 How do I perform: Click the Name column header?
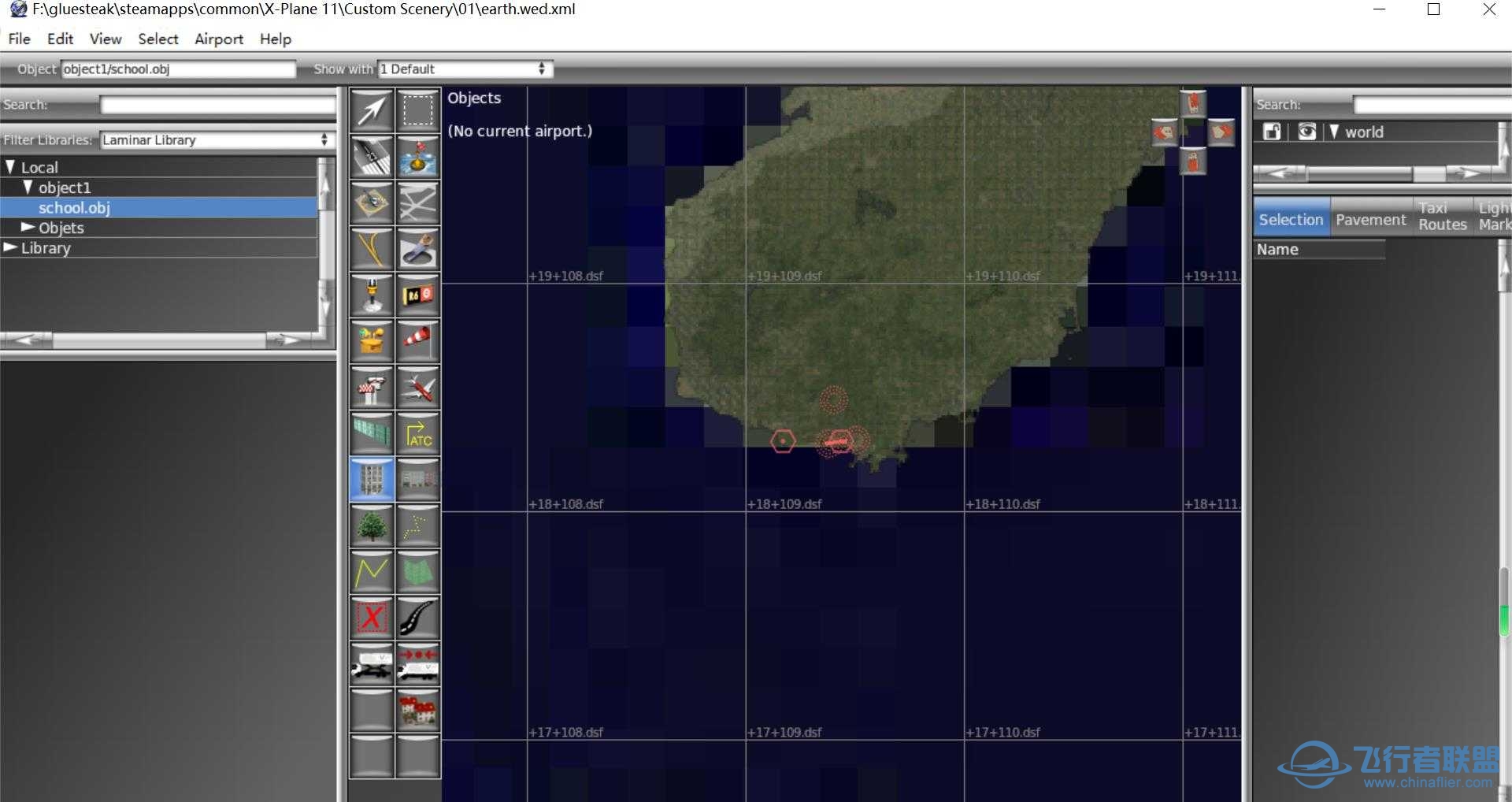click(1319, 249)
